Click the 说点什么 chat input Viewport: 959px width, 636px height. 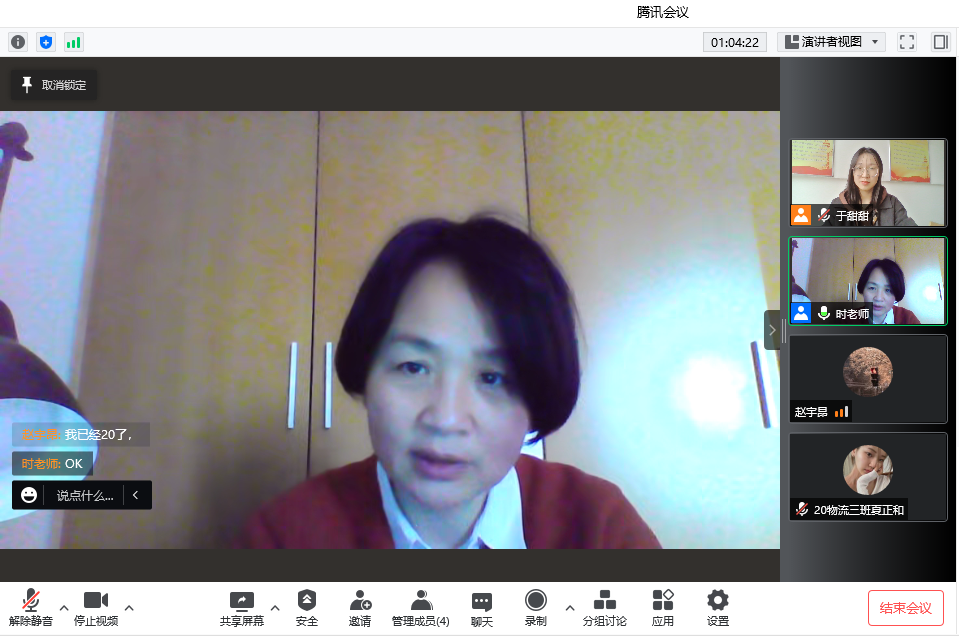click(84, 495)
